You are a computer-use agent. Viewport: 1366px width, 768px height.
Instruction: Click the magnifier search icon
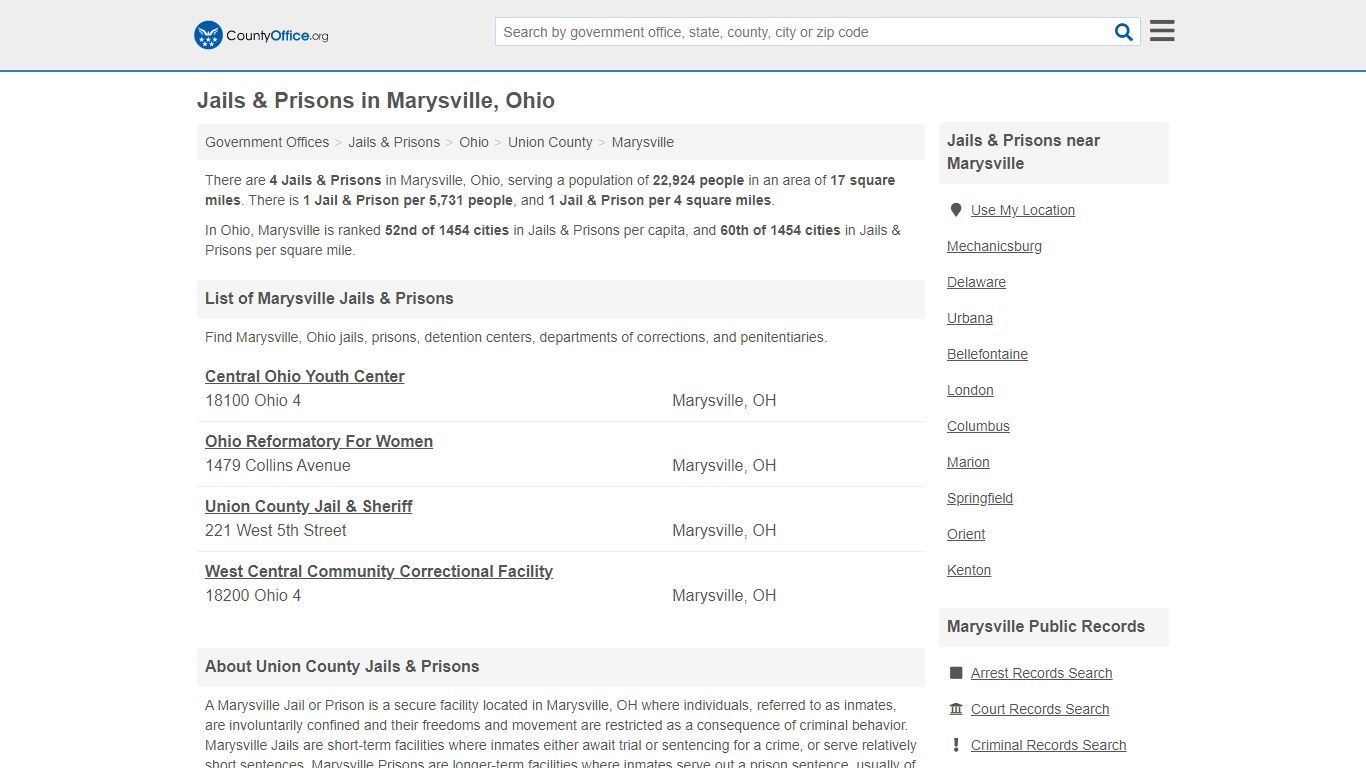pyautogui.click(x=1124, y=32)
